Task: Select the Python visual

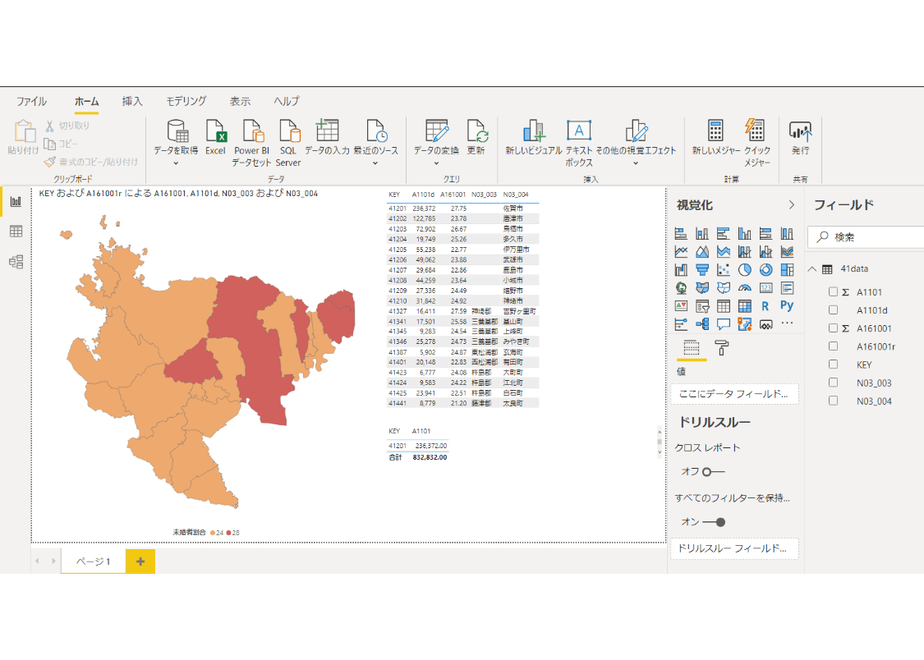Action: (x=787, y=306)
